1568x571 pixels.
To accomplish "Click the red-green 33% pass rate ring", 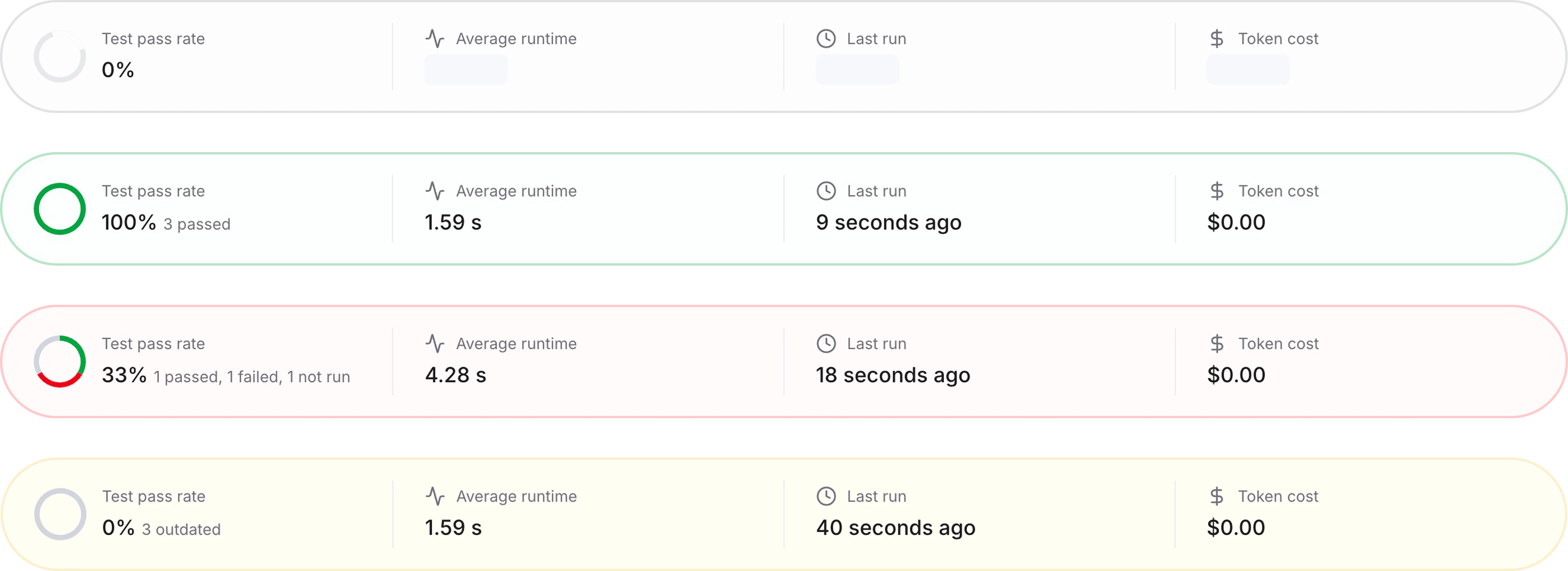I will [x=60, y=361].
